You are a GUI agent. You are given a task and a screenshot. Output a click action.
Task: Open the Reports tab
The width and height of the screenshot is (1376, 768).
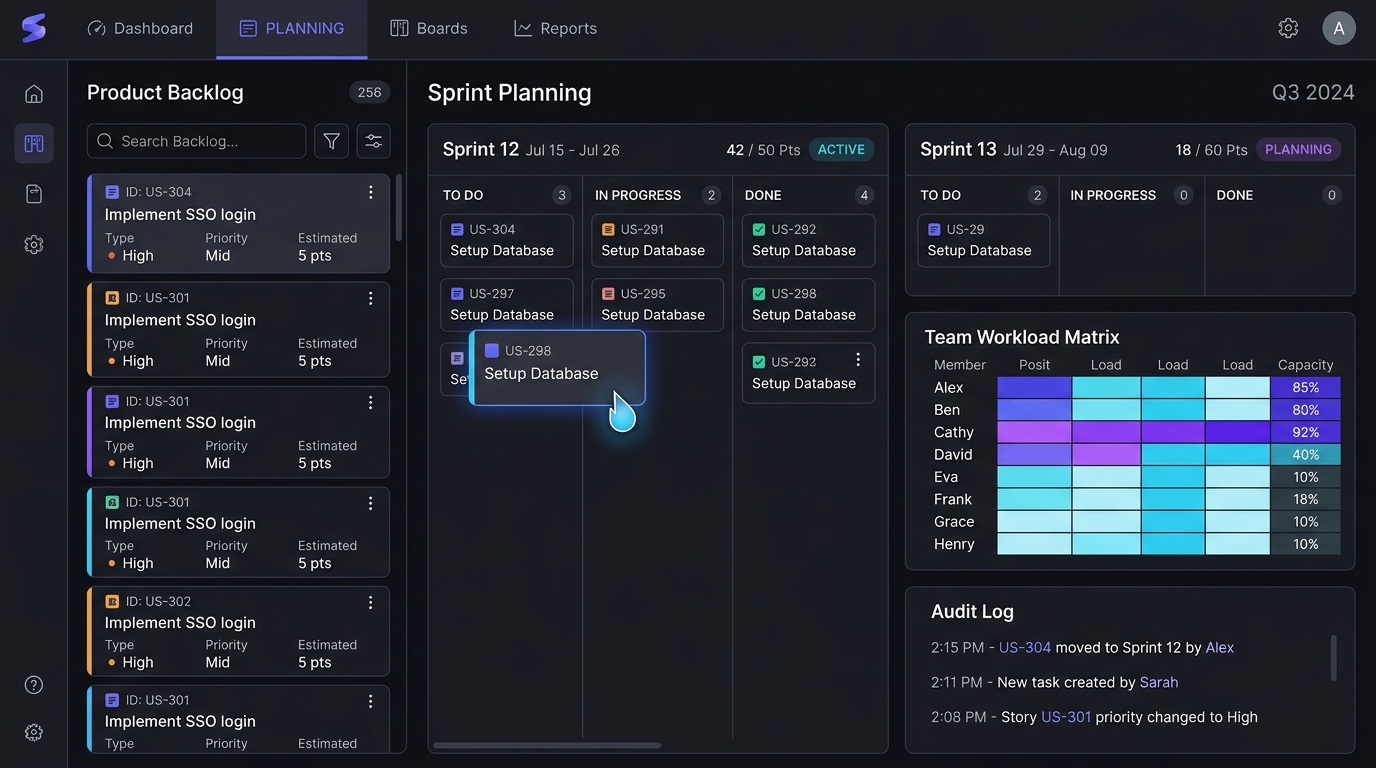point(555,28)
